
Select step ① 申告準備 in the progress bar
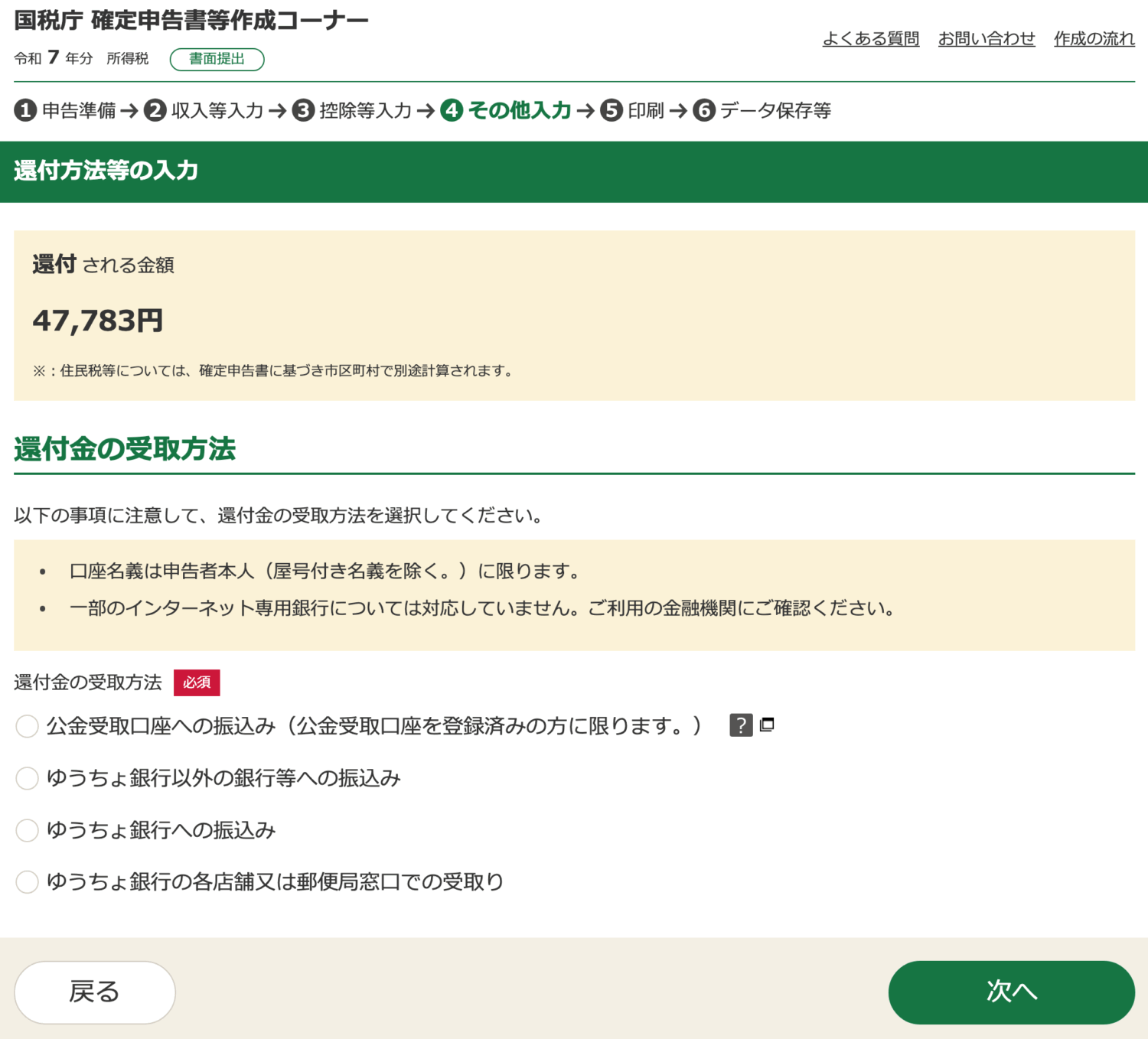tap(25, 110)
